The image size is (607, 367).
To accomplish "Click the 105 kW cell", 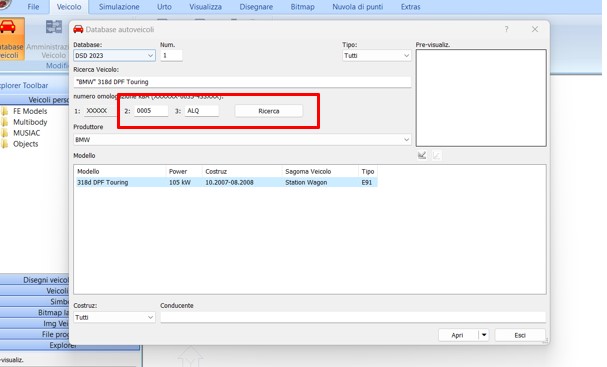I will 180,182.
